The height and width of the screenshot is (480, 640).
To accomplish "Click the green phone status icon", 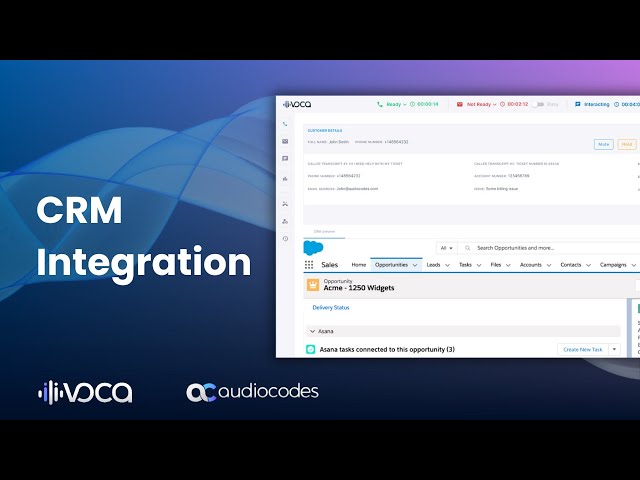I will tap(380, 104).
